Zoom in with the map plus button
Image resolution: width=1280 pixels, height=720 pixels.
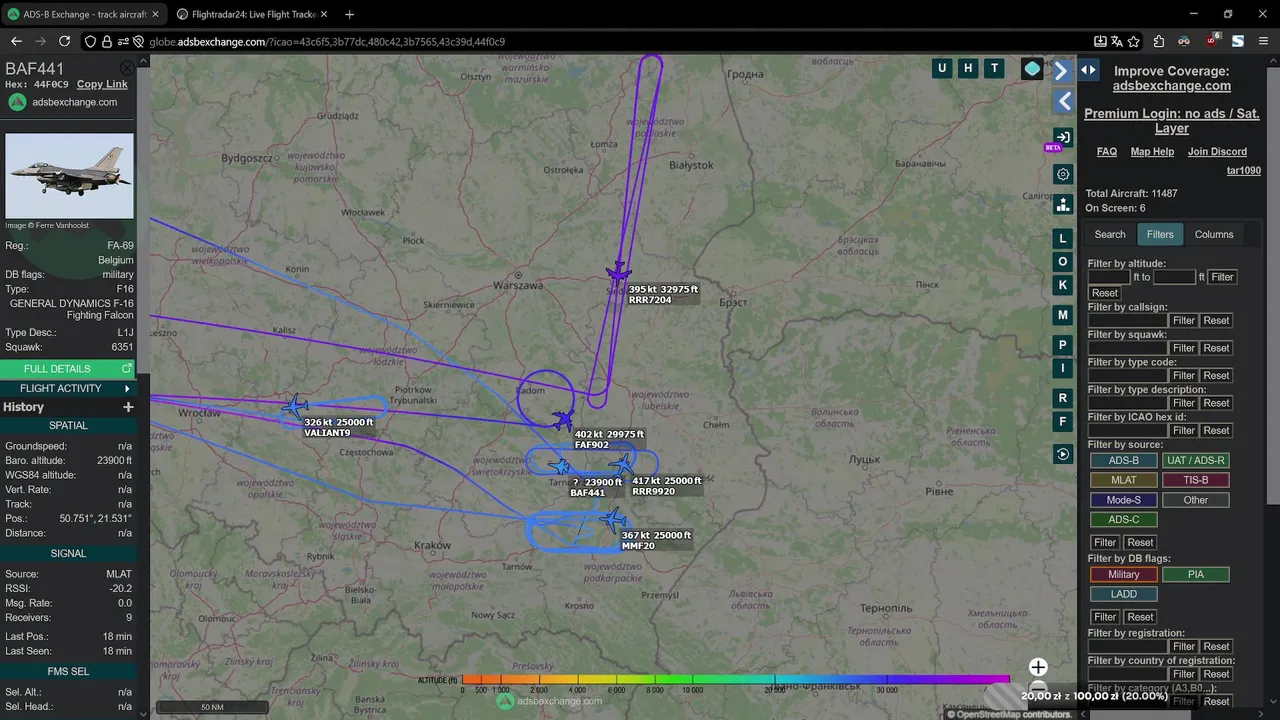click(x=1038, y=667)
